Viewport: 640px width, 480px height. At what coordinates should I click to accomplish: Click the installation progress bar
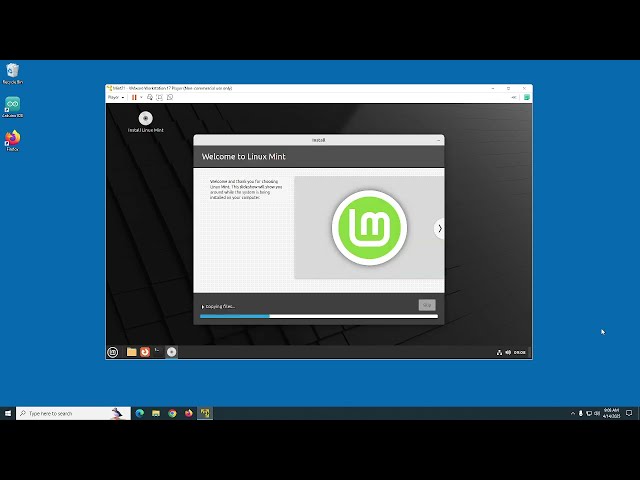click(319, 316)
